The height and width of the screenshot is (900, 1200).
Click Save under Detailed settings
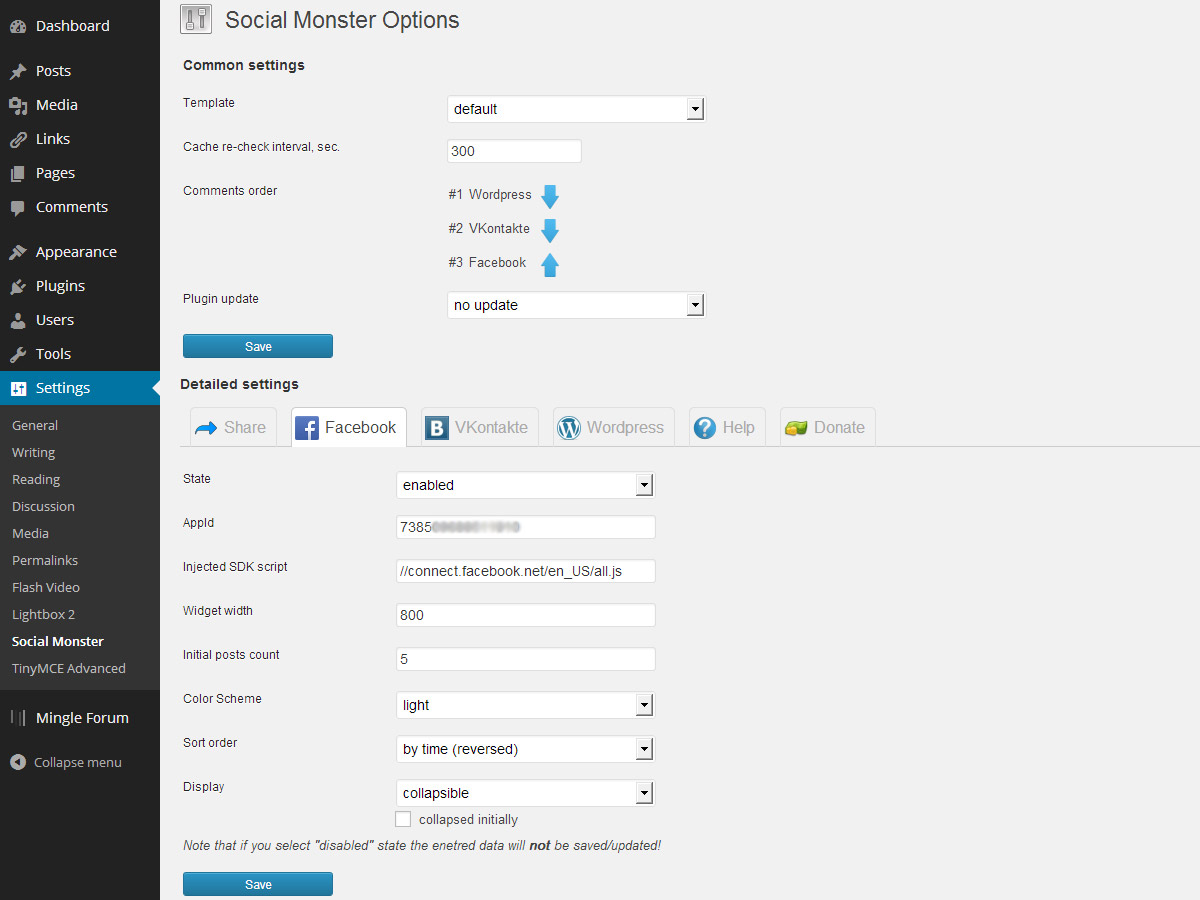coord(258,884)
